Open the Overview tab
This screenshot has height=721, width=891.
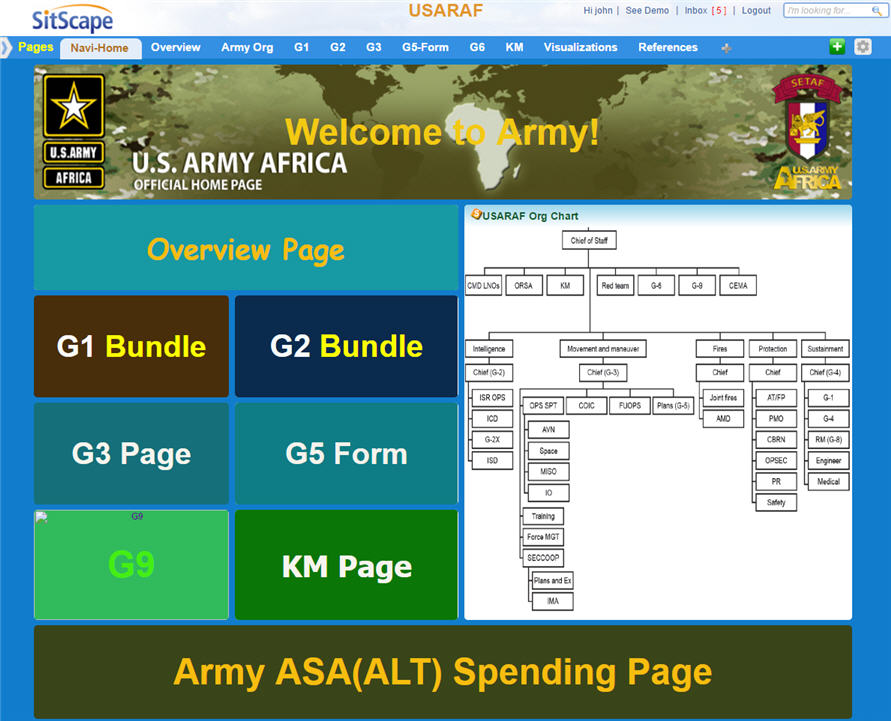(x=176, y=47)
